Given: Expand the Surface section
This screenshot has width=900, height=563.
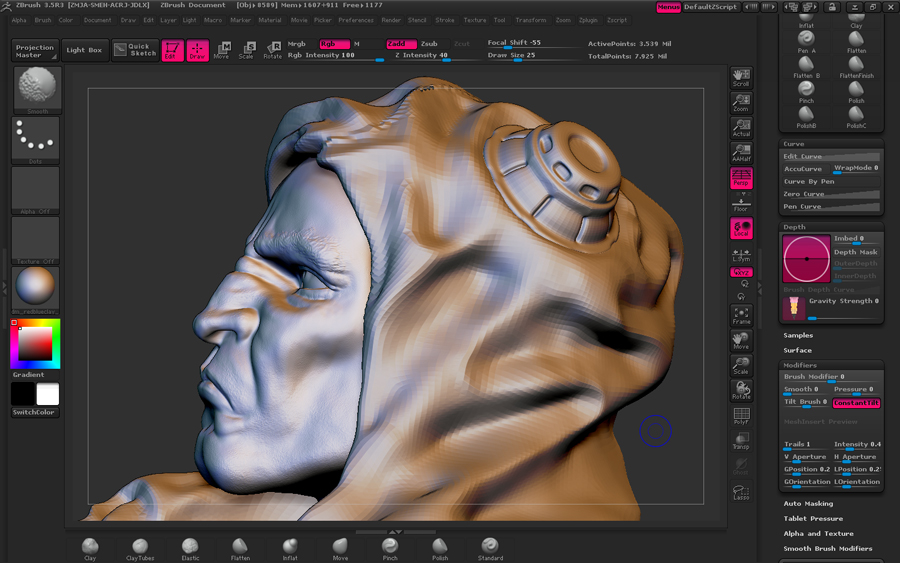Looking at the screenshot, I should point(797,350).
